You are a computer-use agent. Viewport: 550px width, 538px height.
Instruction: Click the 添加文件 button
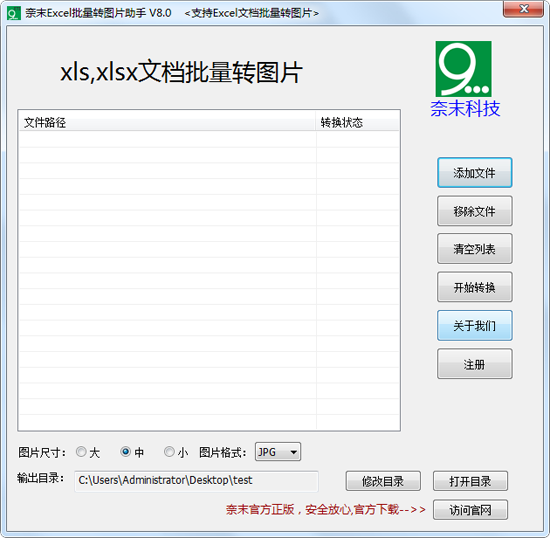point(475,173)
